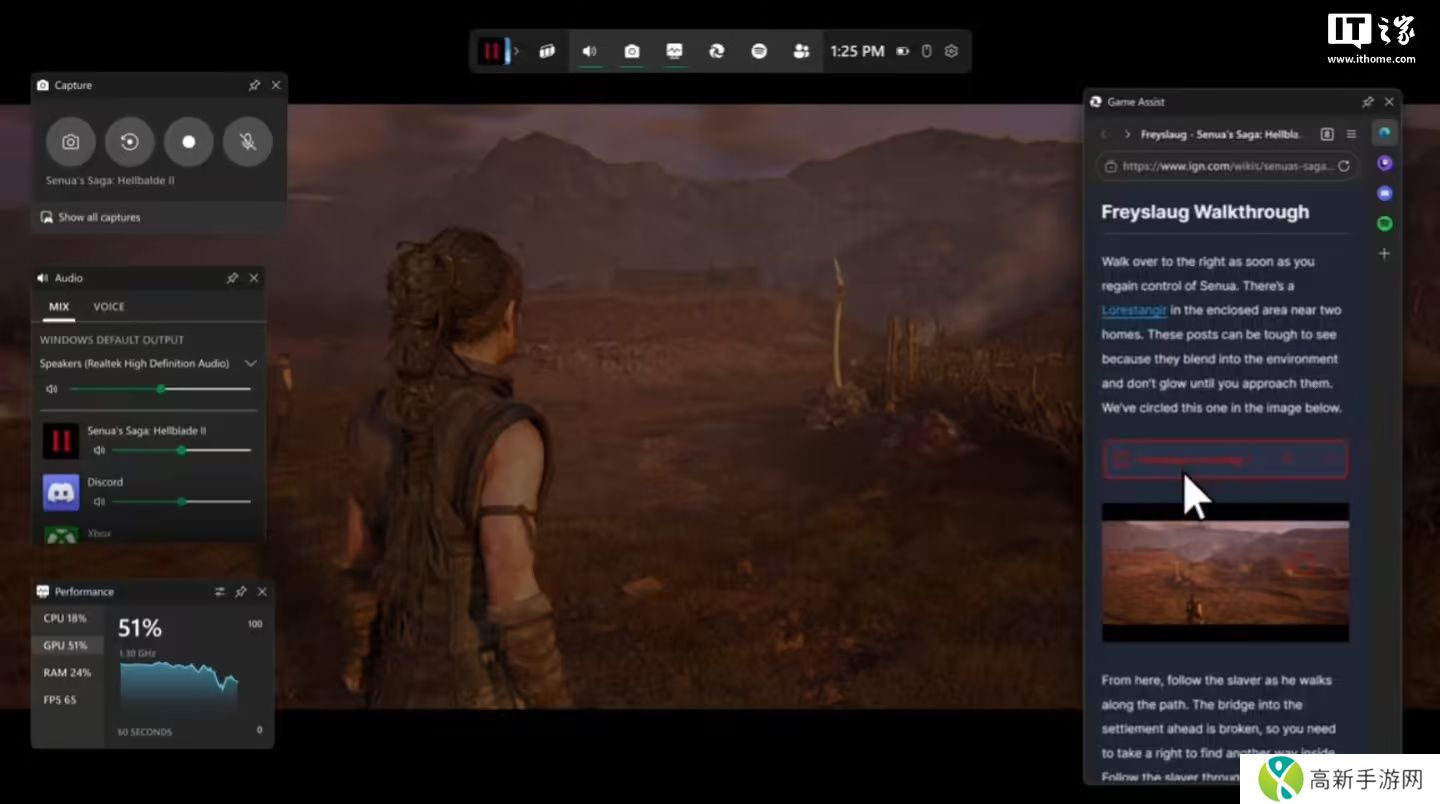Open the Lorestangir link in walkthrough
Screen dimensions: 1440x804
pyautogui.click(x=1132, y=310)
